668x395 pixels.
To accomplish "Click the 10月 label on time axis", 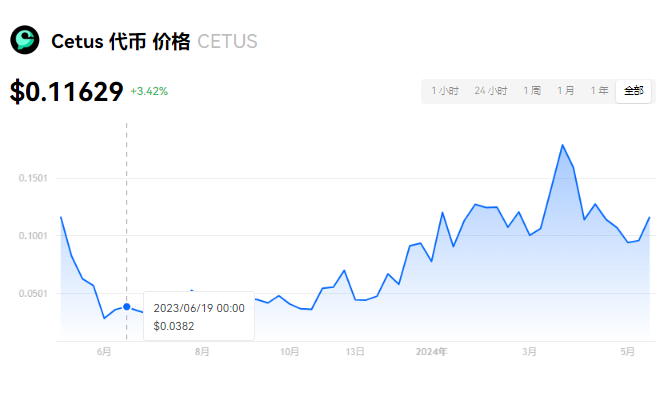I will point(290,352).
